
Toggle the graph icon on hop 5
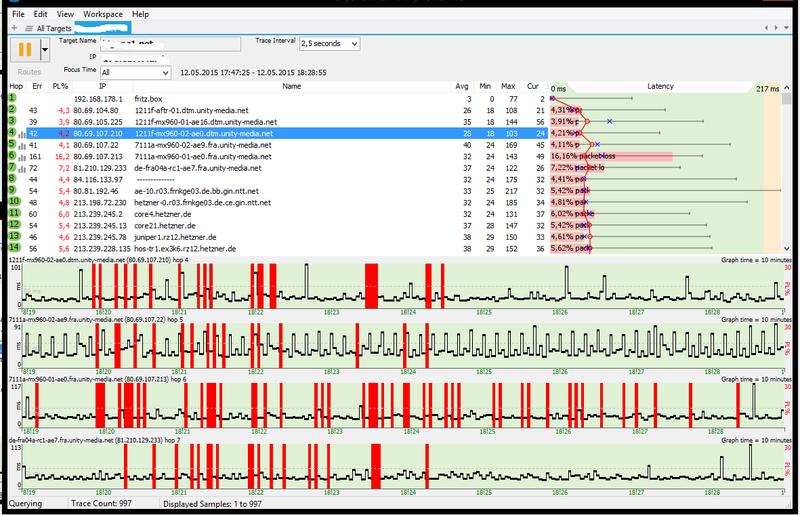tap(23, 145)
